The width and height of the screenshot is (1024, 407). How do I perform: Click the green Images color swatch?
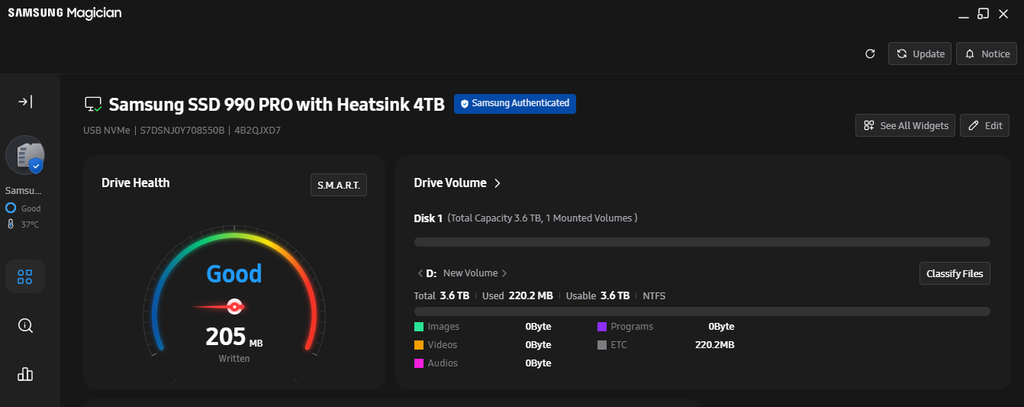419,327
